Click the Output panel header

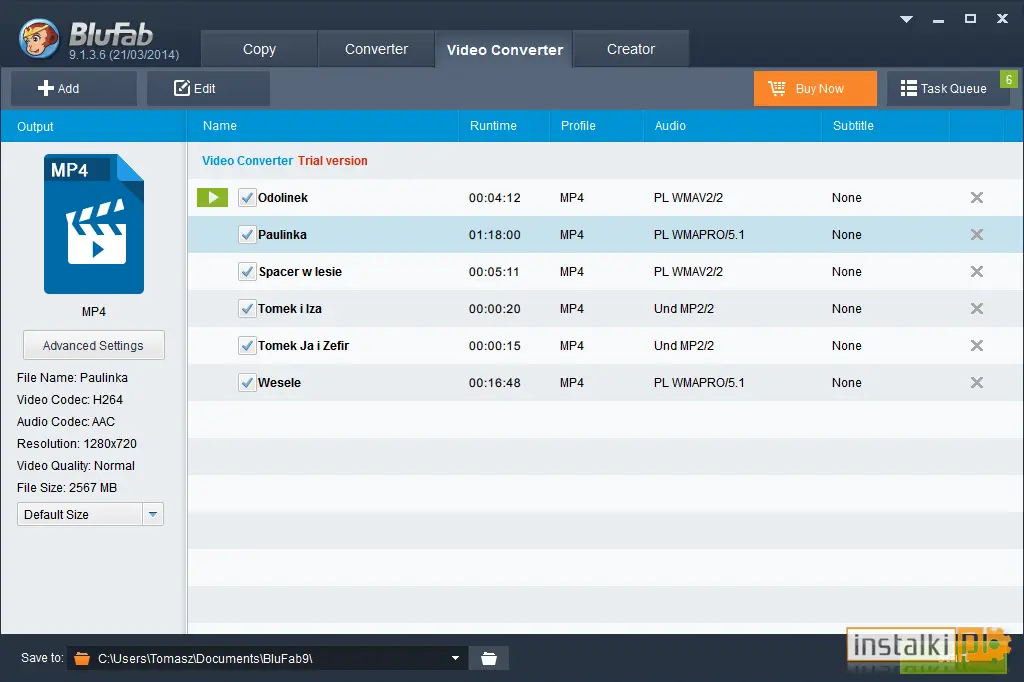pos(93,126)
